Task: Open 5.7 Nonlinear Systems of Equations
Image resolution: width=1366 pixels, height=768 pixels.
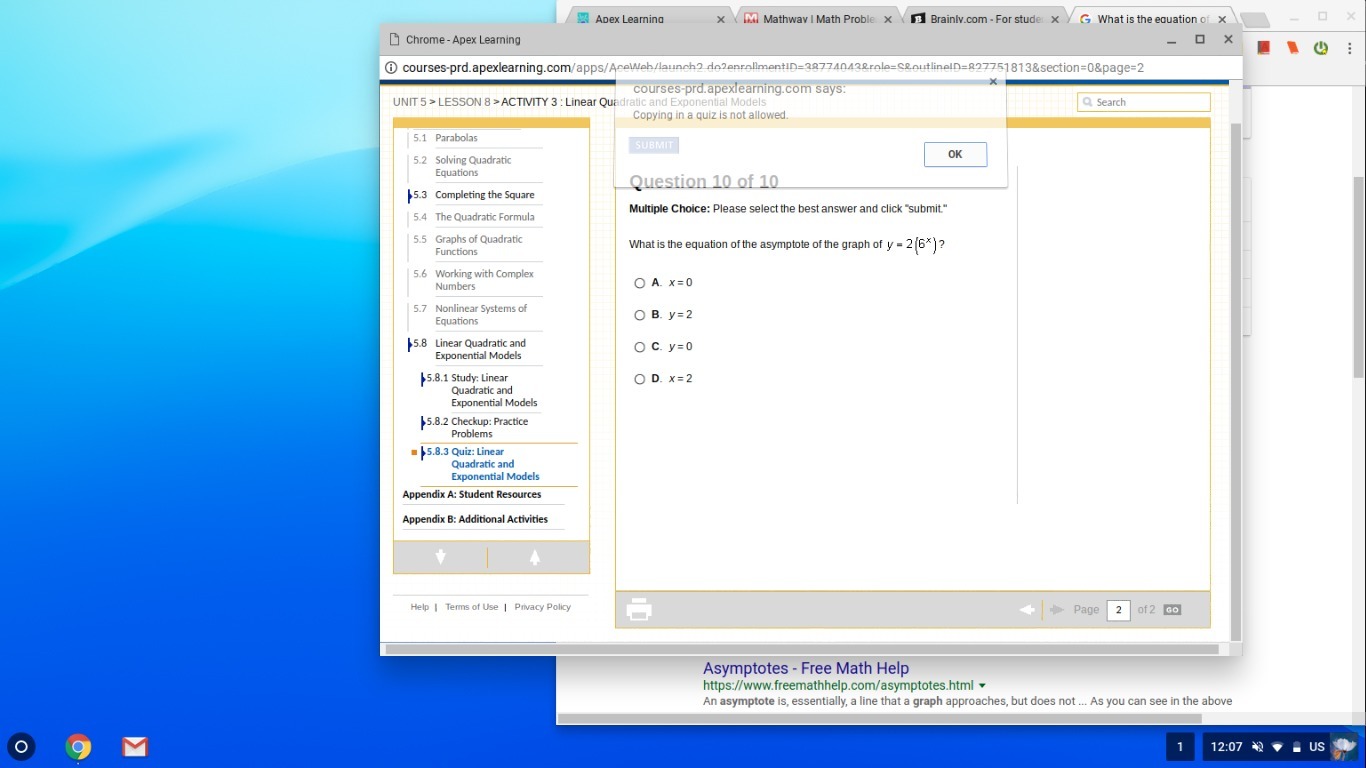Action: pyautogui.click(x=481, y=315)
